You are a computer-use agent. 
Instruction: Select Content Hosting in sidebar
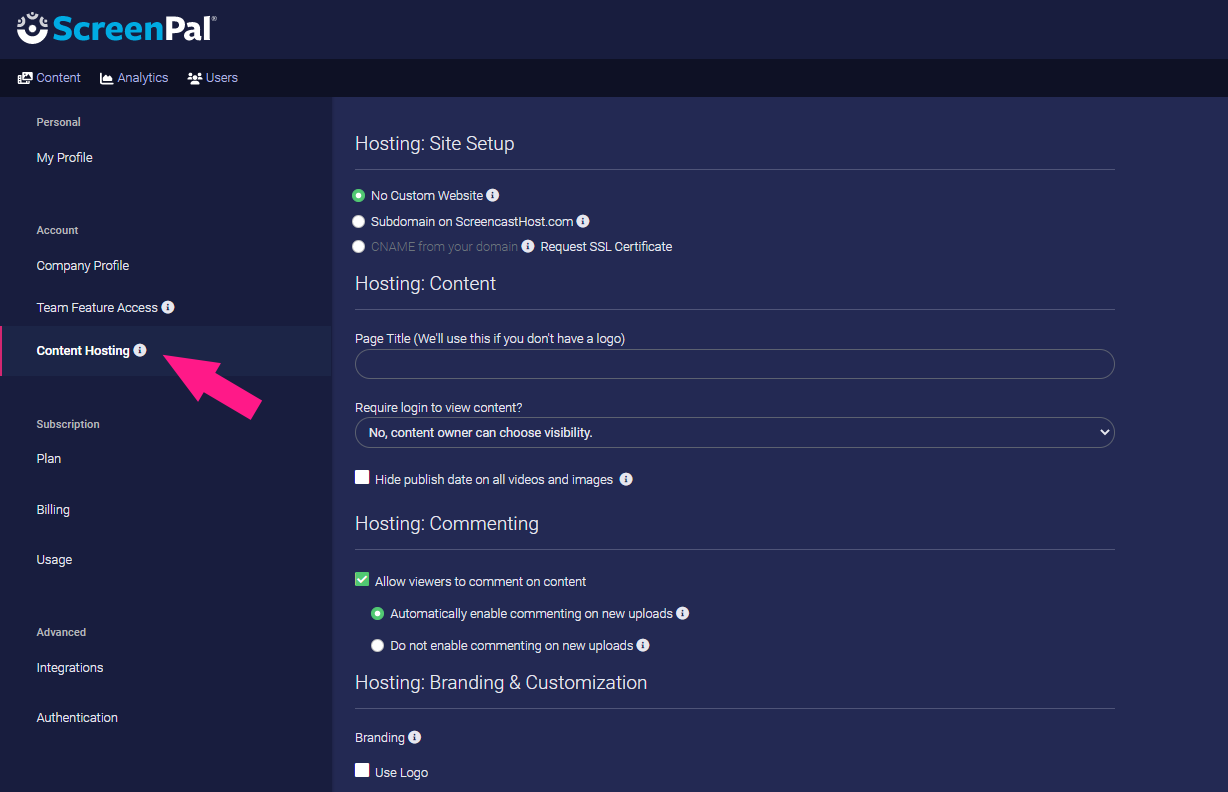tap(83, 350)
